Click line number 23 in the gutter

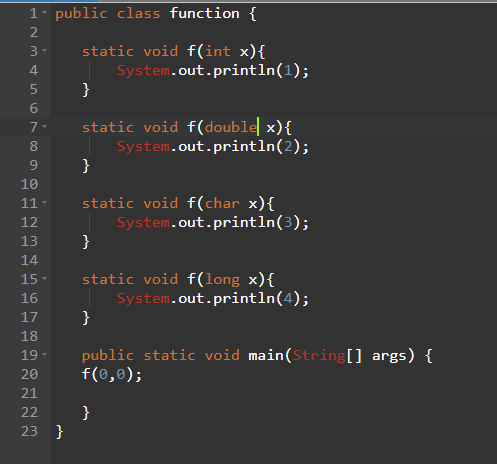29,431
